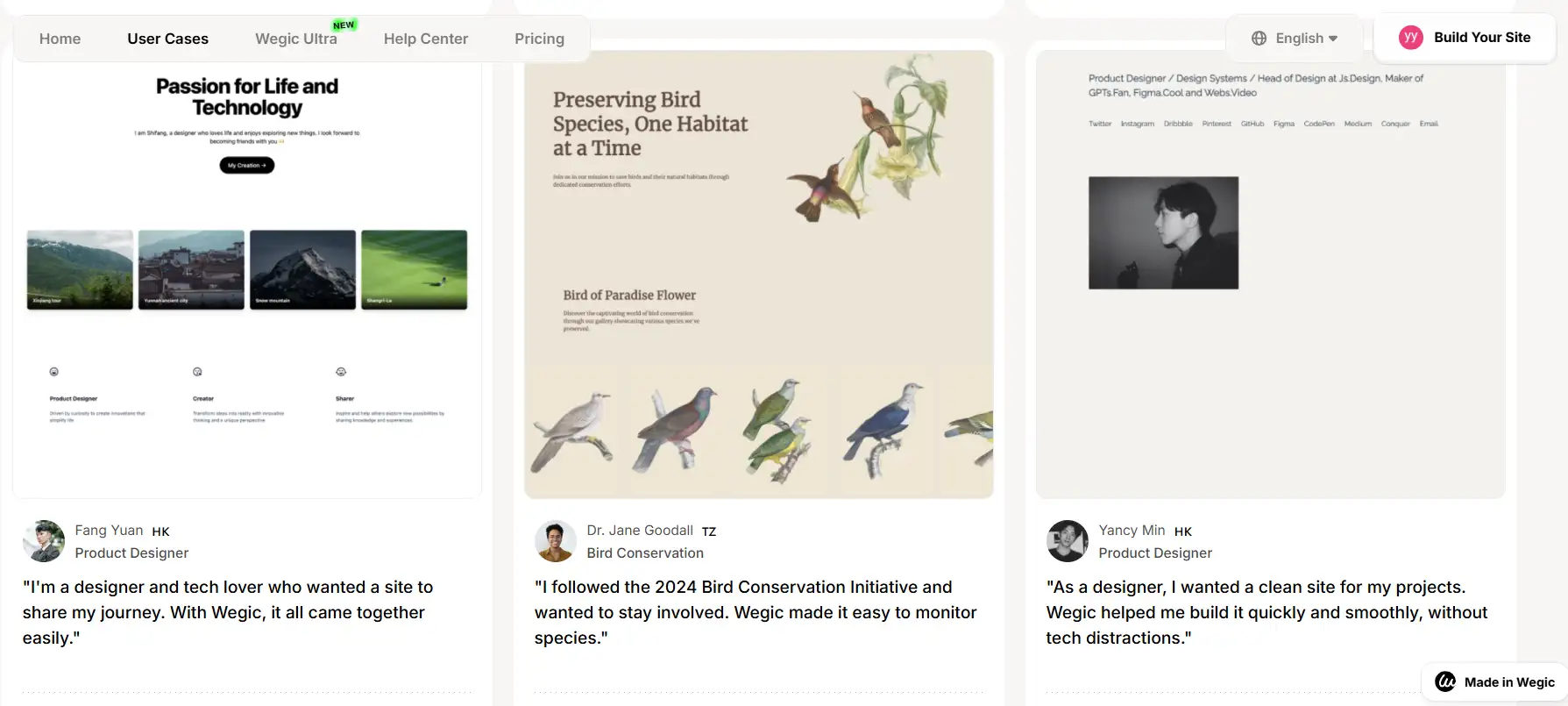
Task: Open the English language dropdown
Action: pyautogui.click(x=1295, y=38)
